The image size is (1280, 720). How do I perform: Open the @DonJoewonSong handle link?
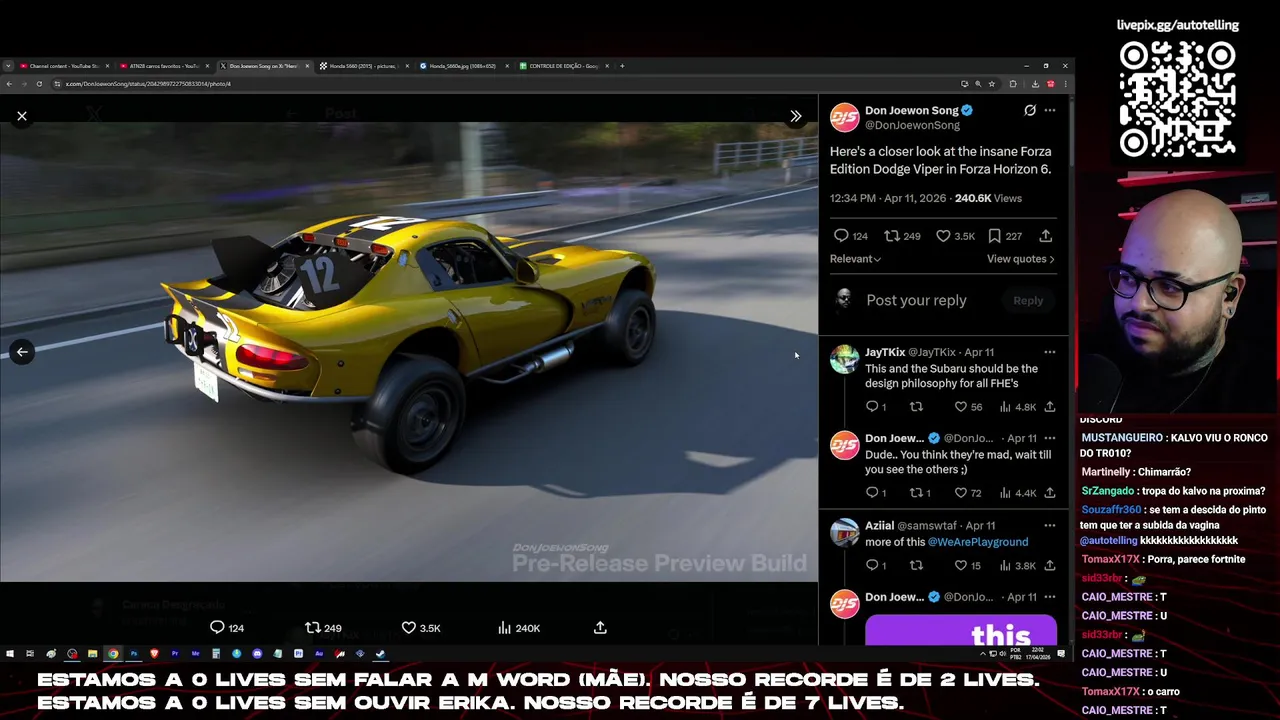coord(912,125)
